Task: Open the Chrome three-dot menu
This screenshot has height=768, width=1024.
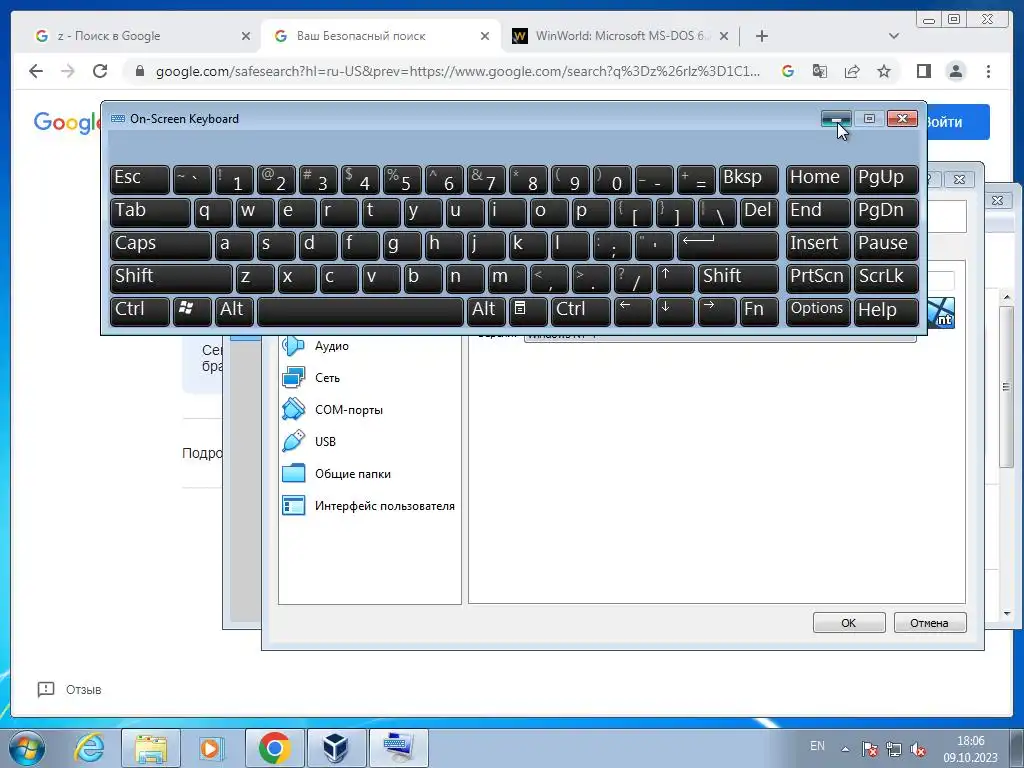Action: 988,71
